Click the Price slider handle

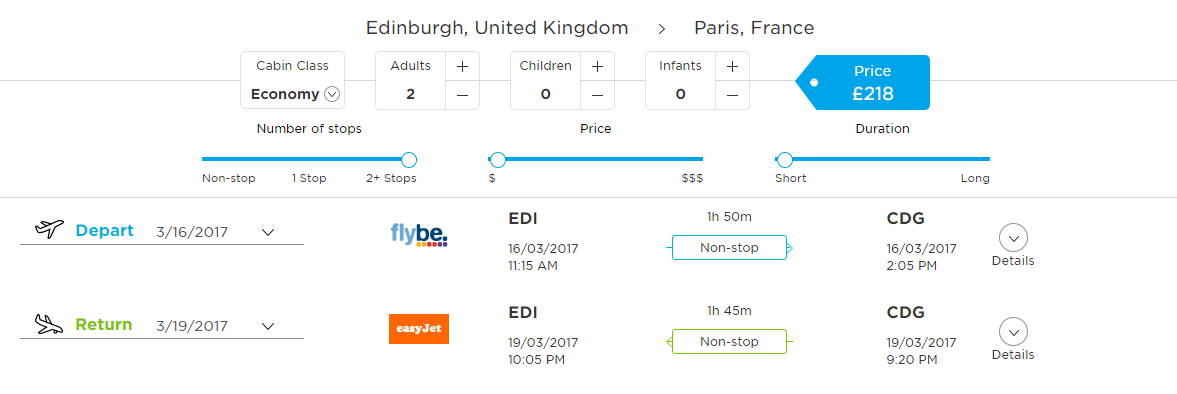[x=497, y=159]
